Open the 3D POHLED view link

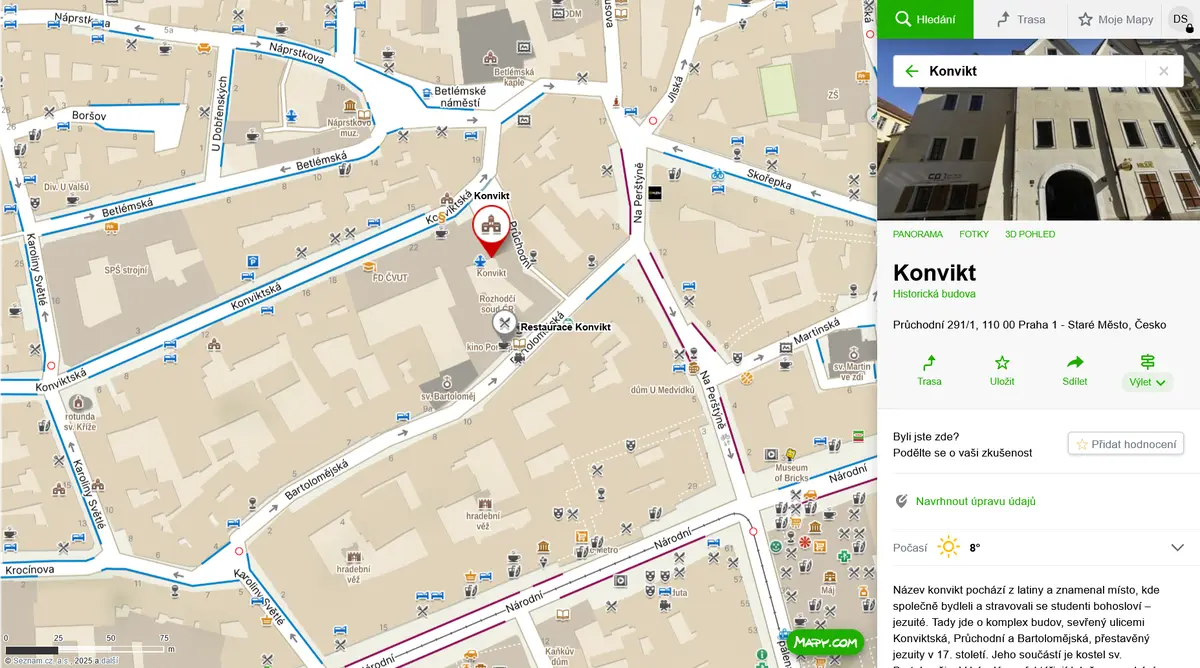(x=1030, y=234)
